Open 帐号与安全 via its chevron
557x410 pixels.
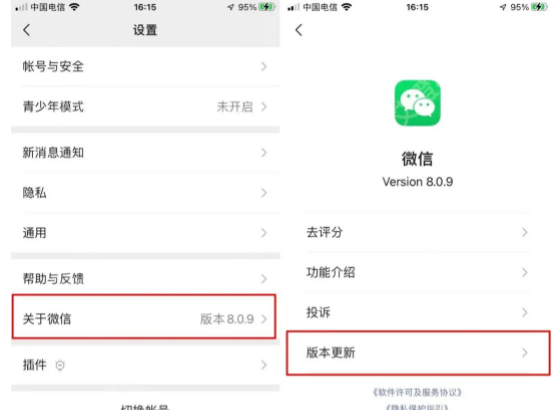point(264,66)
